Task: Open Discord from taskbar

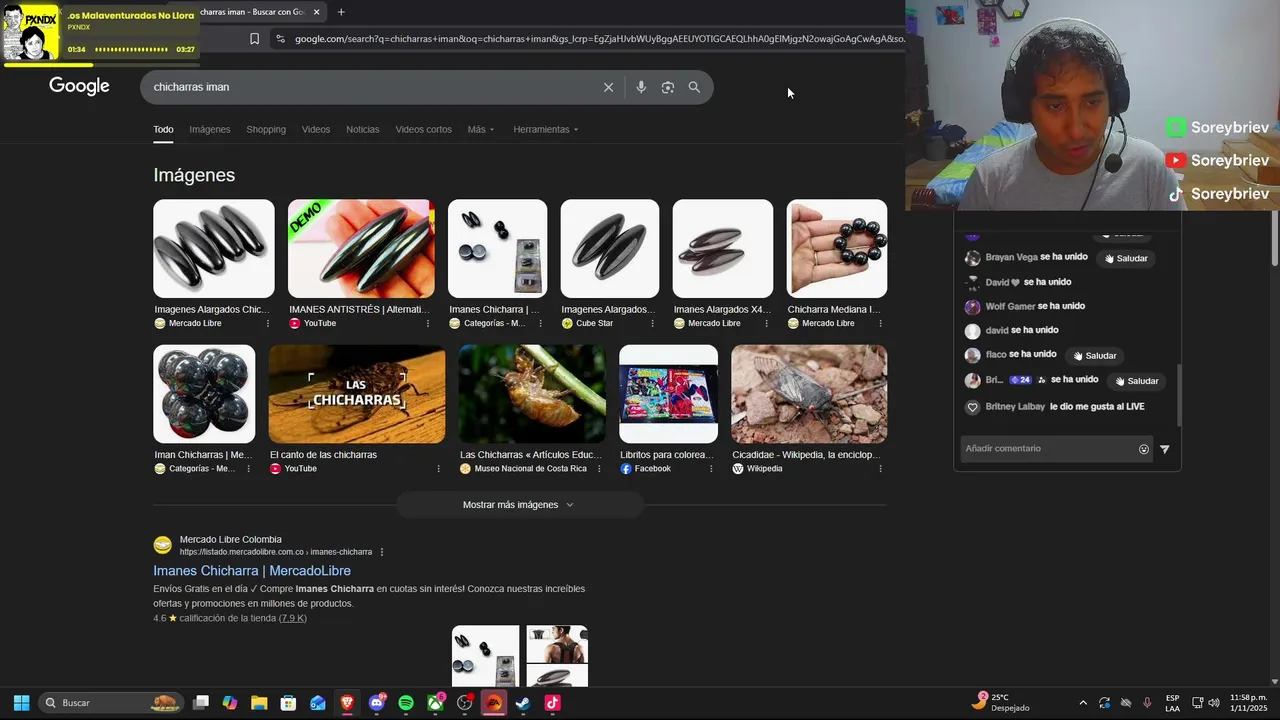Action: coord(376,703)
